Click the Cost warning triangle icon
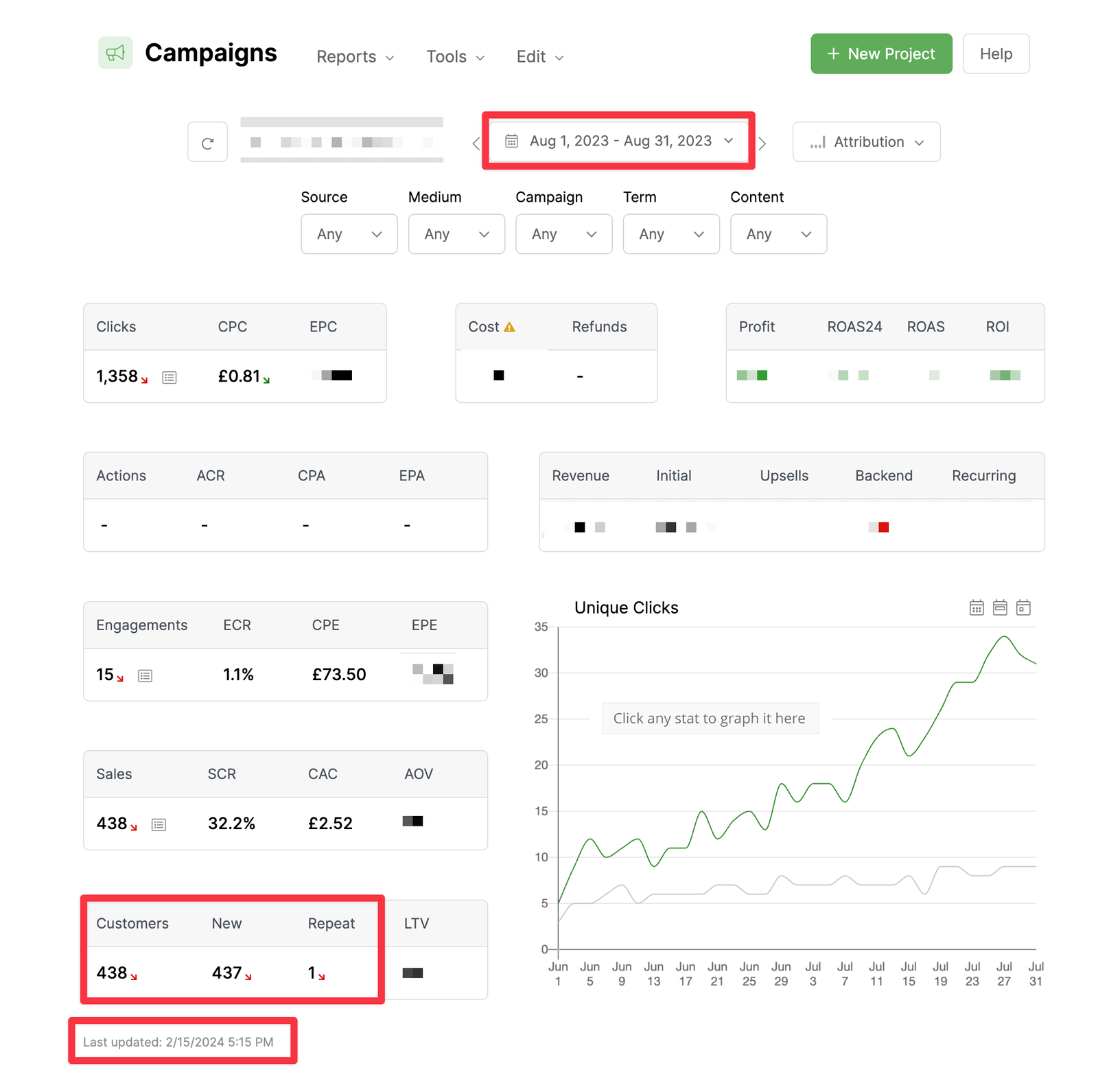The width and height of the screenshot is (1098, 1092). (509, 327)
